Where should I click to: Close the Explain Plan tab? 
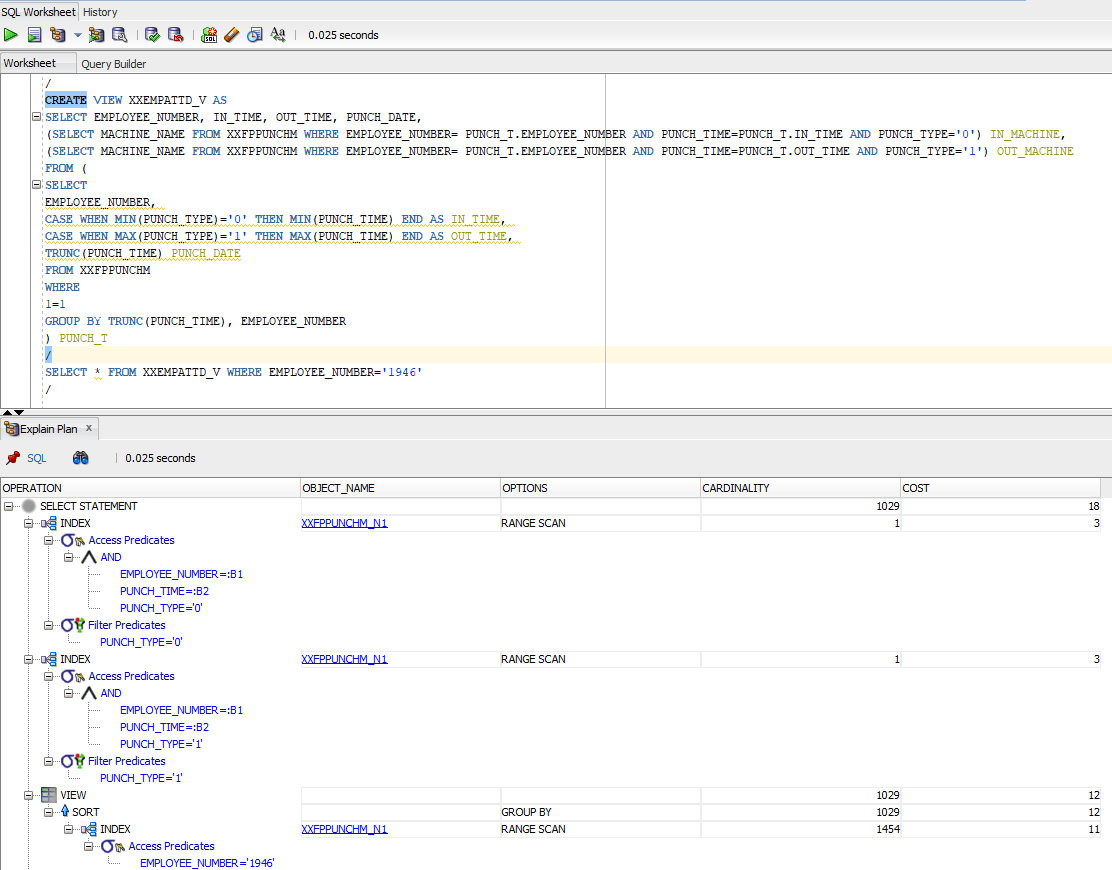89,428
